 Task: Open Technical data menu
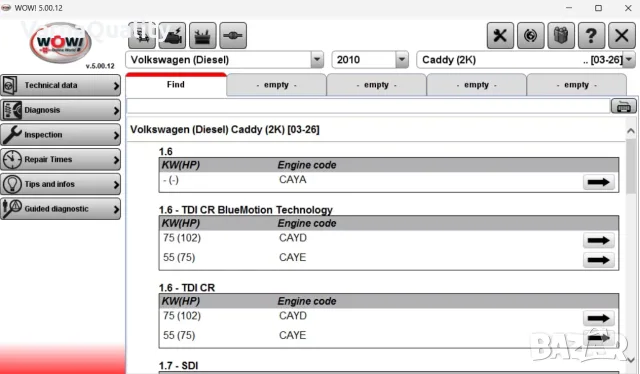click(60, 85)
